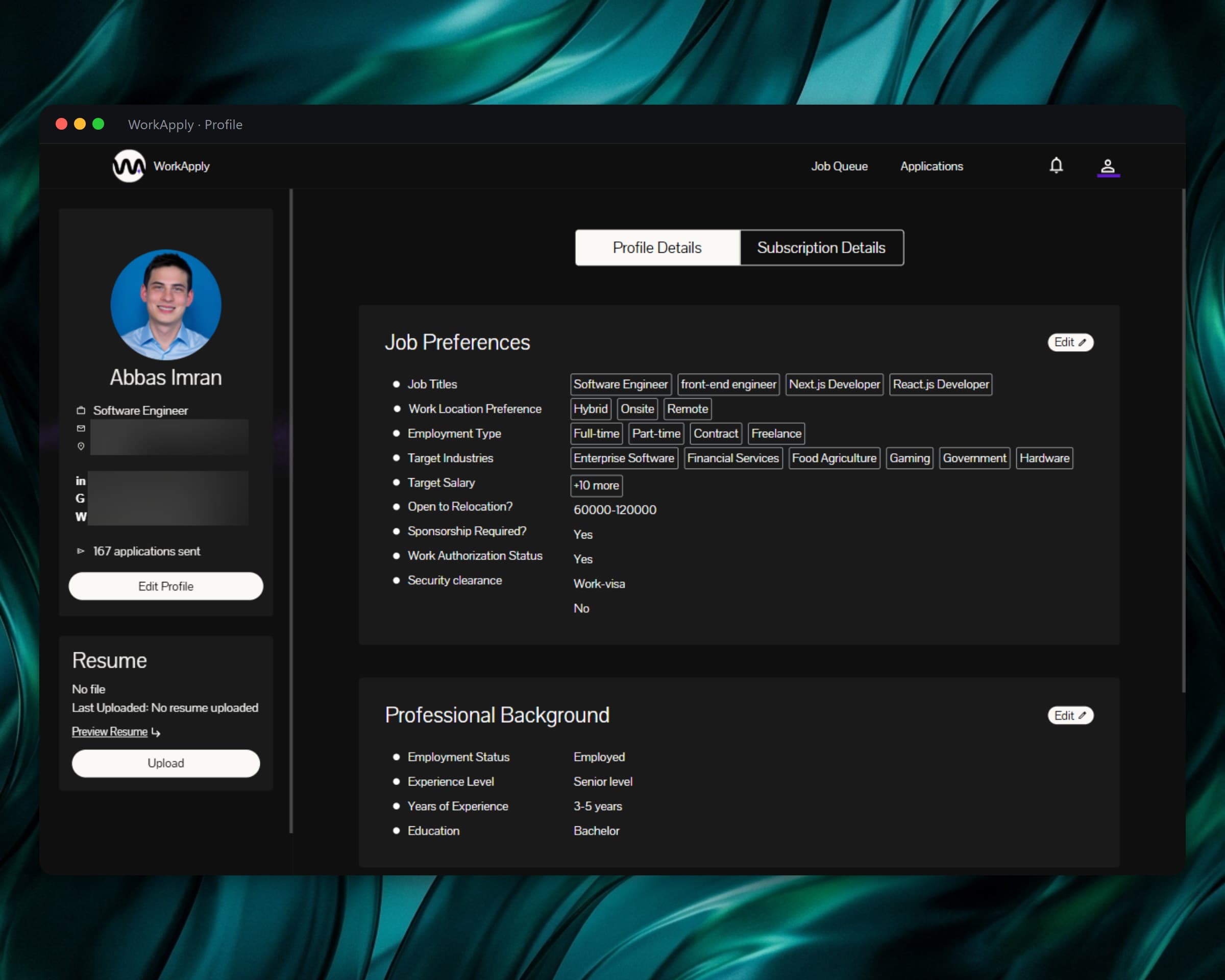The width and height of the screenshot is (1225, 980).
Task: Click the Government industry tag
Action: pos(974,458)
